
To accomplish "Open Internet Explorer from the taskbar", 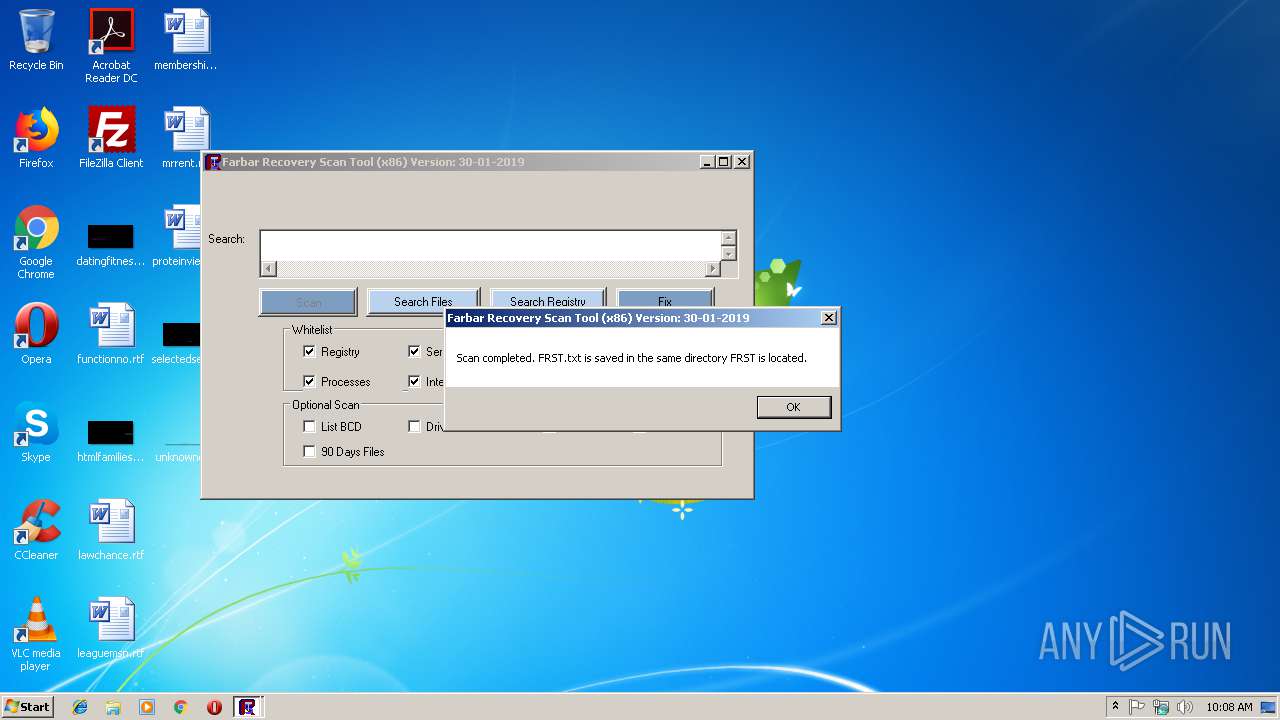I will (80, 707).
